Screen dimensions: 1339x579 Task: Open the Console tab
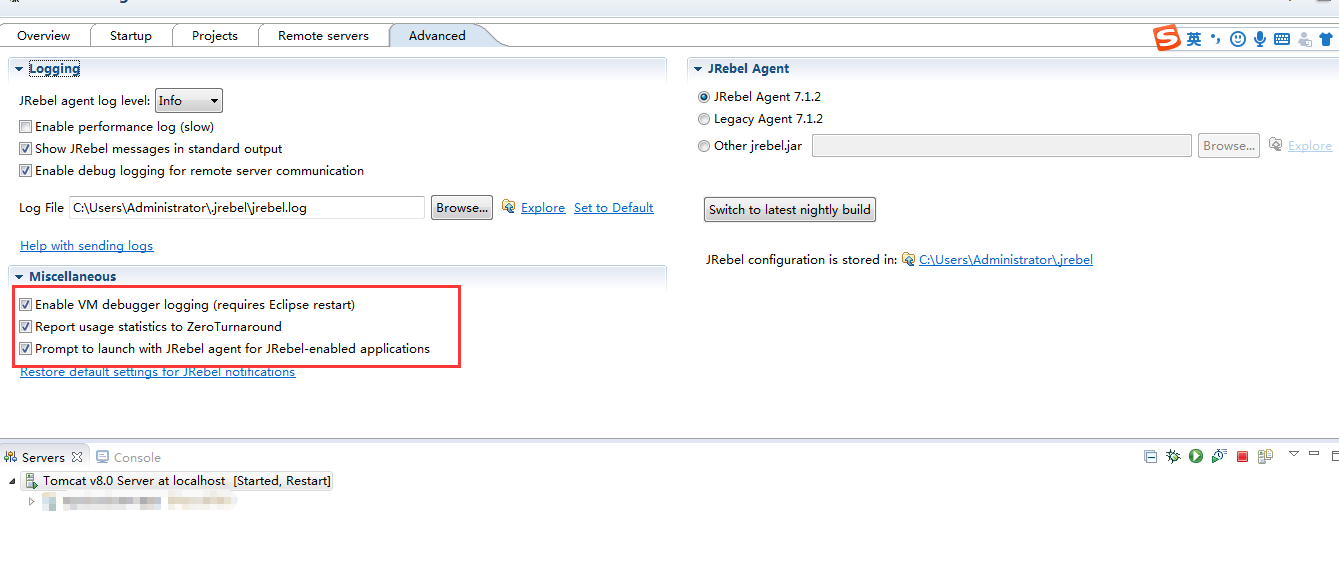click(x=128, y=457)
